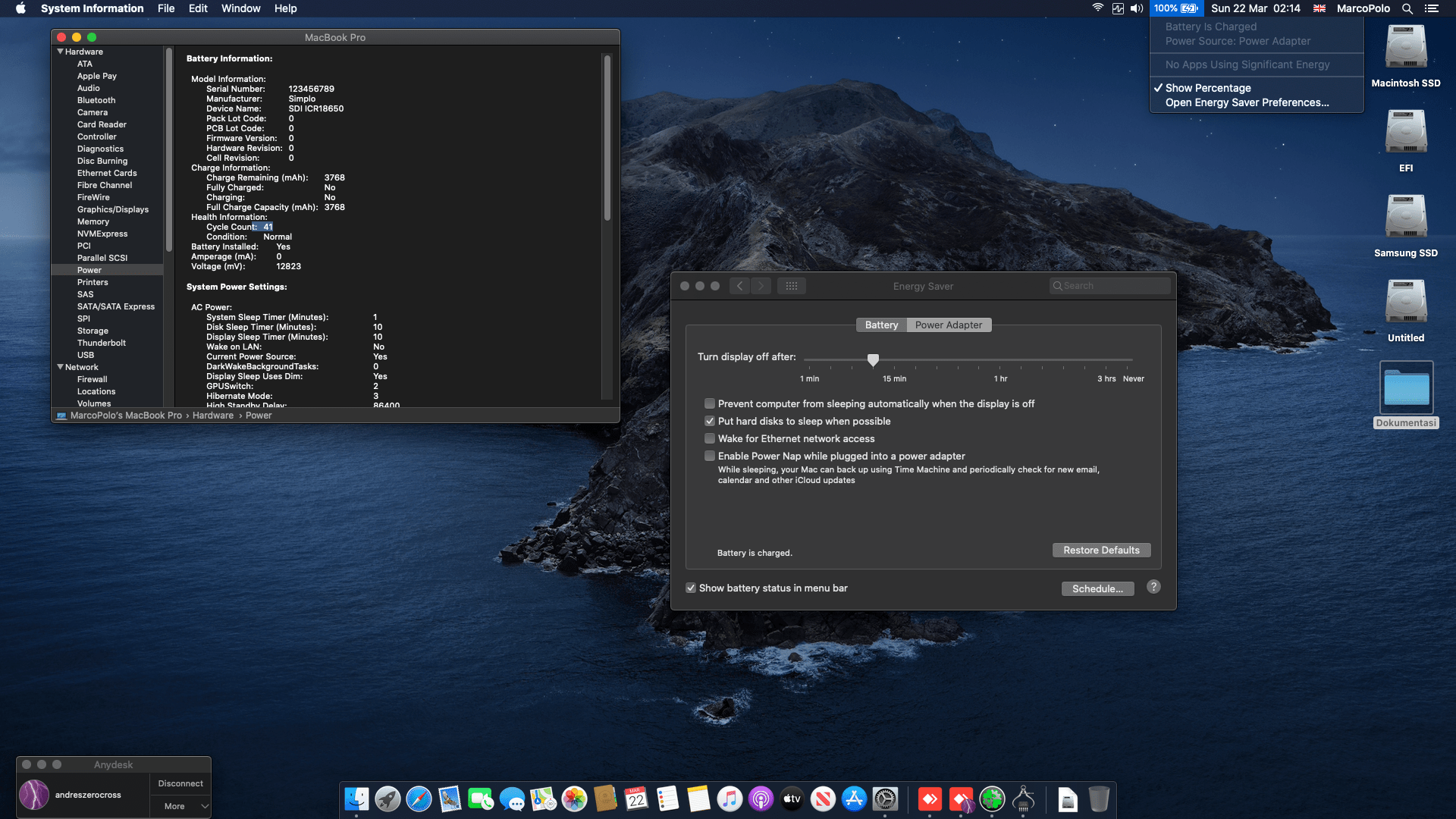Select the Macintosh SSD desktop drive
The image size is (1456, 819).
tap(1406, 56)
